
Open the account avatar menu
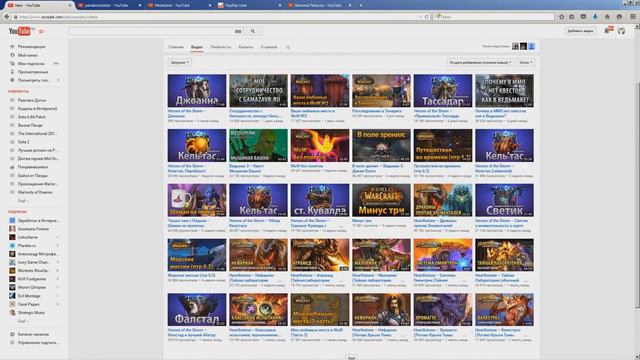pos(621,31)
